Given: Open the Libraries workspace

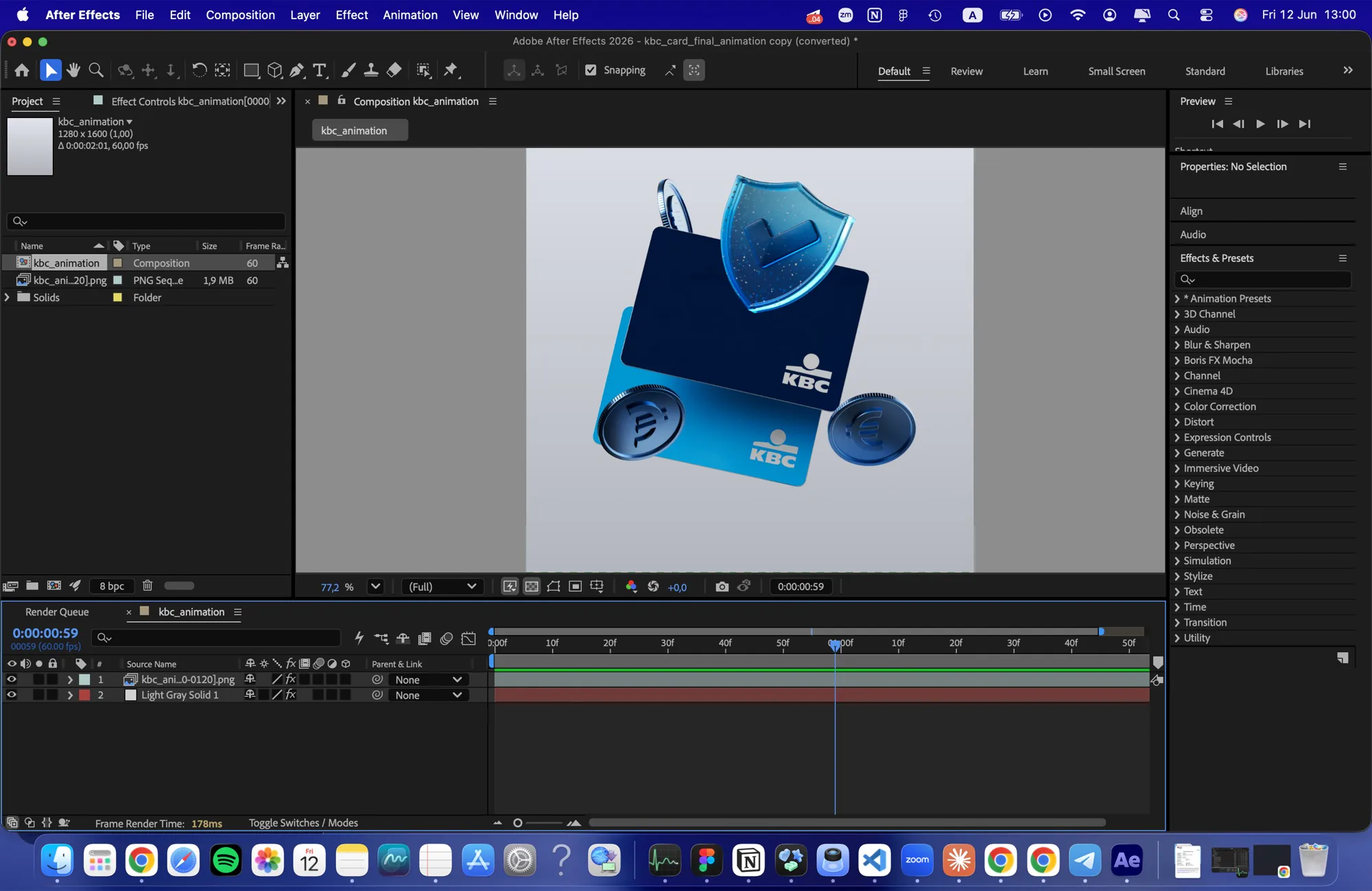Looking at the screenshot, I should pyautogui.click(x=1284, y=71).
